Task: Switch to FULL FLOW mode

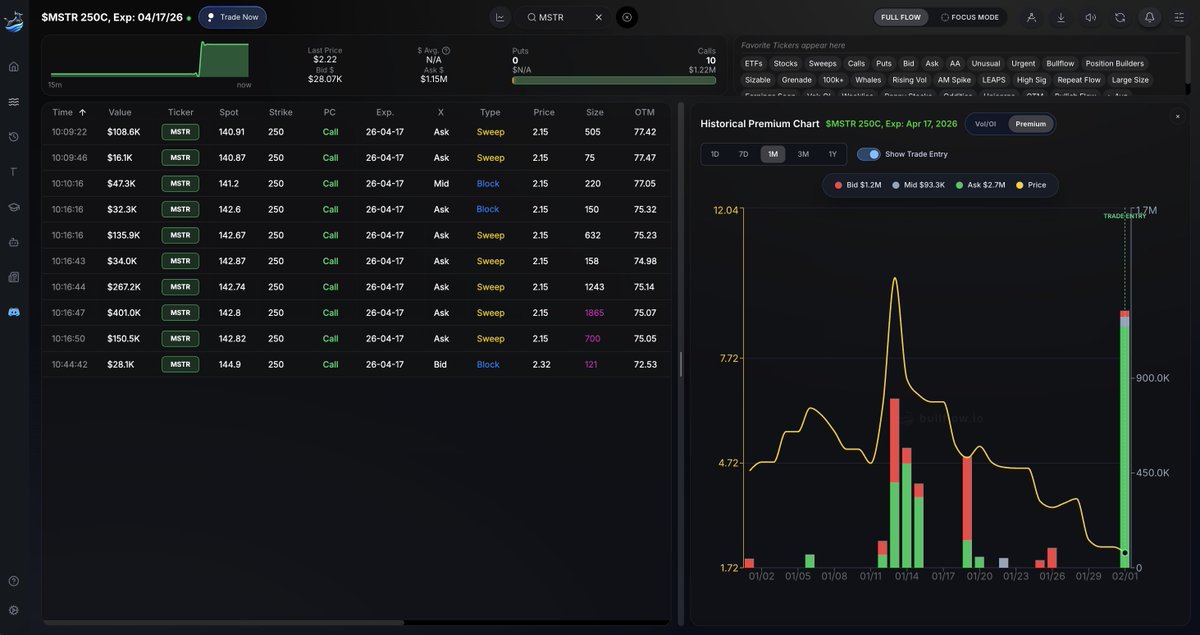Action: click(x=901, y=17)
